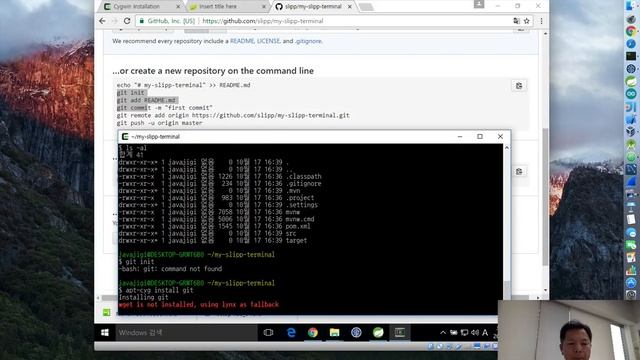Open the Finder icon in the dock
The width and height of the screenshot is (640, 360).
click(631, 6)
